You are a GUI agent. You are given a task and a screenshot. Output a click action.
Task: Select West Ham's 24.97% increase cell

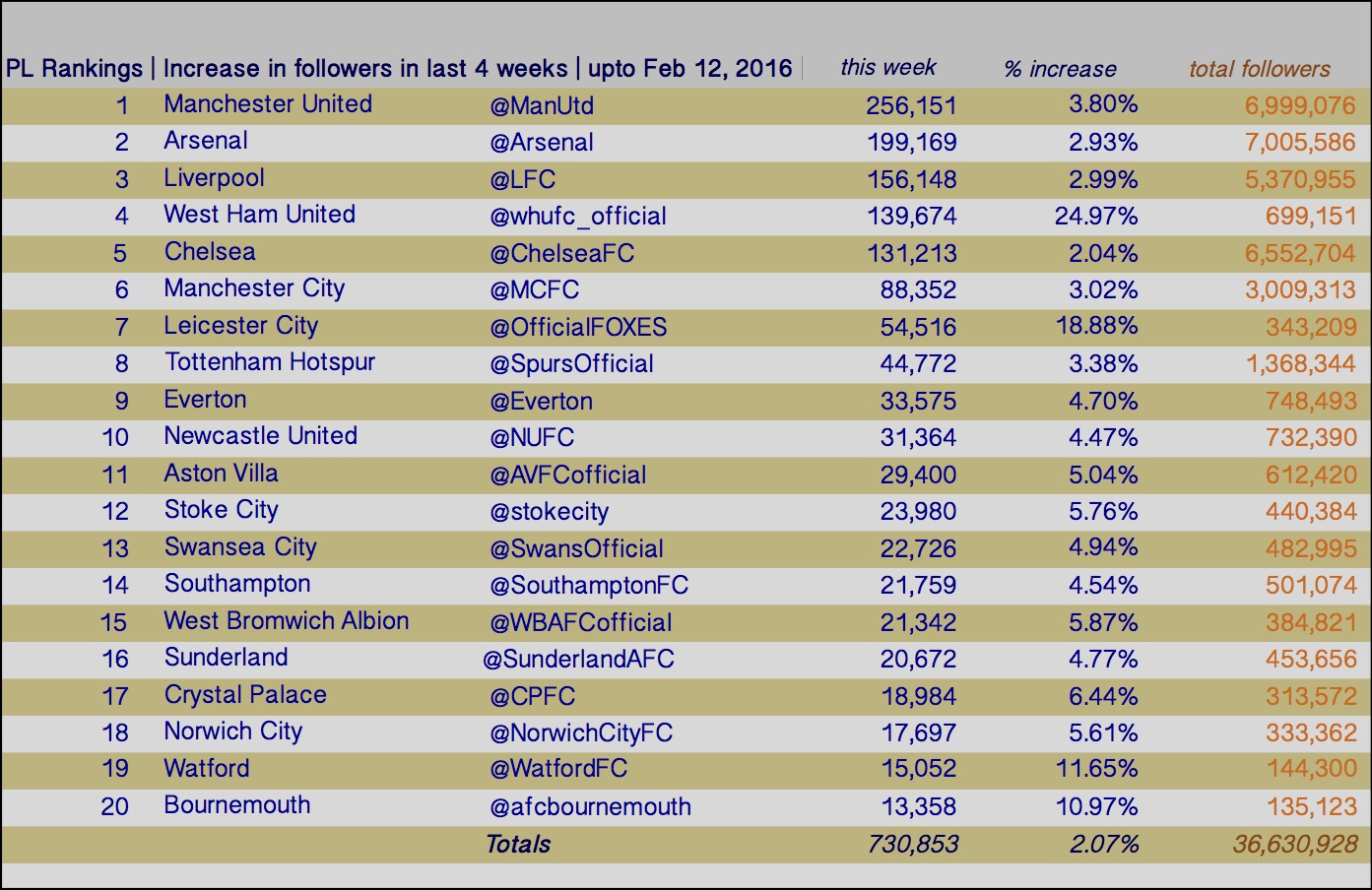coord(1096,216)
